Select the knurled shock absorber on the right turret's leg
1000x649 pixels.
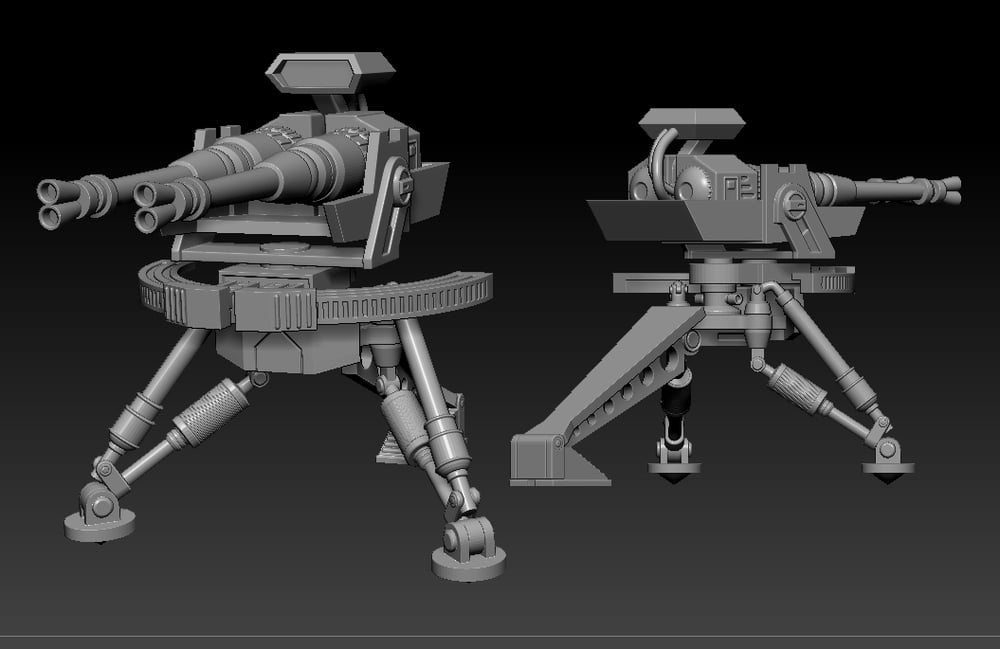797,388
